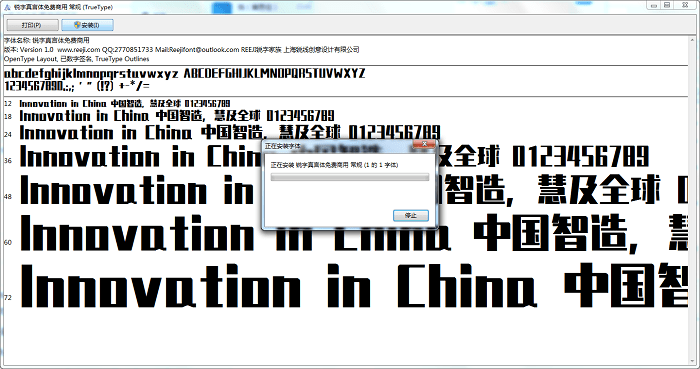
Task: Click the lowercase and uppercase alphabet sample line
Action: (x=184, y=73)
